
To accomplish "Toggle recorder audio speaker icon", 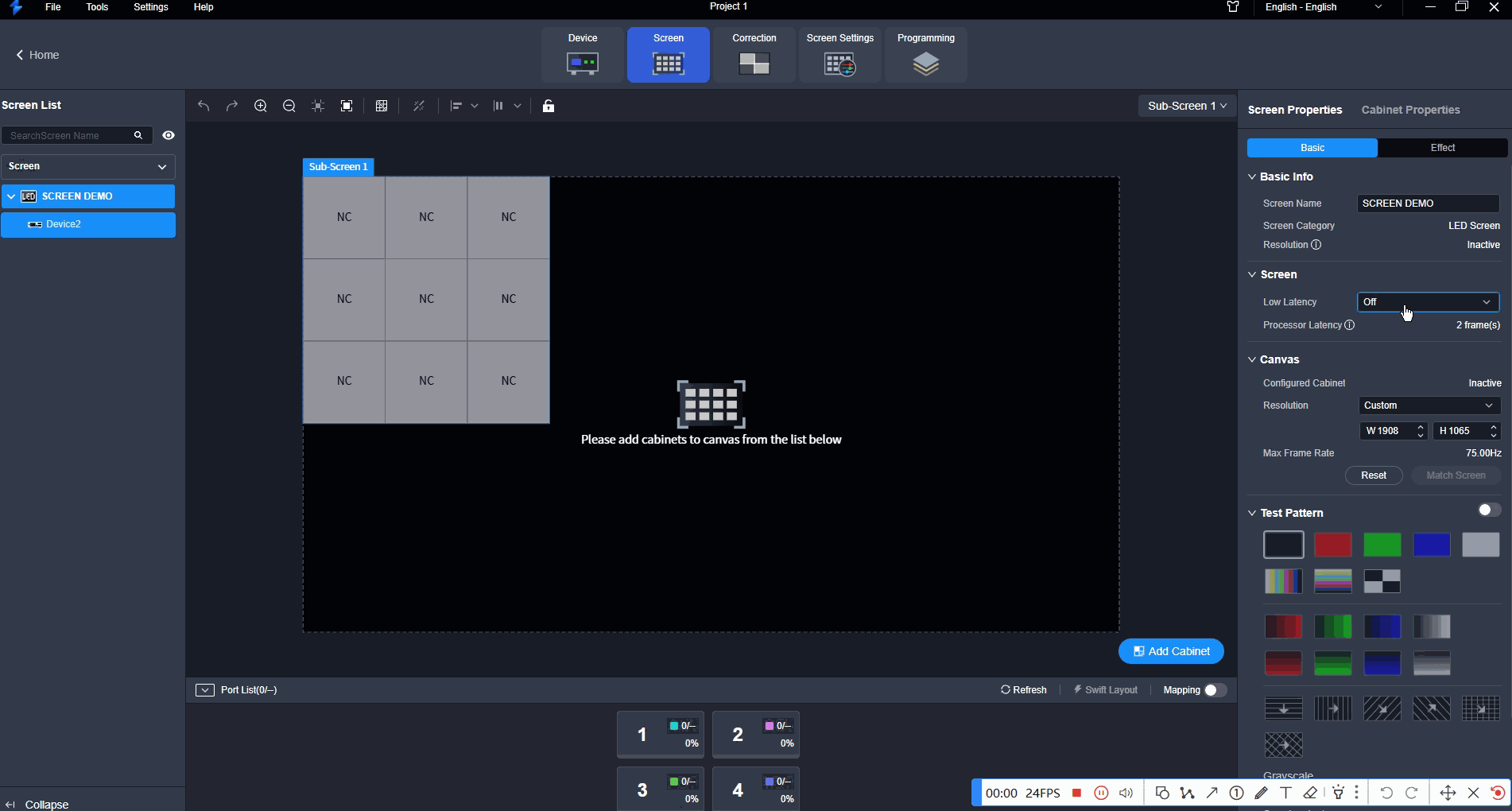I will click(x=1126, y=793).
